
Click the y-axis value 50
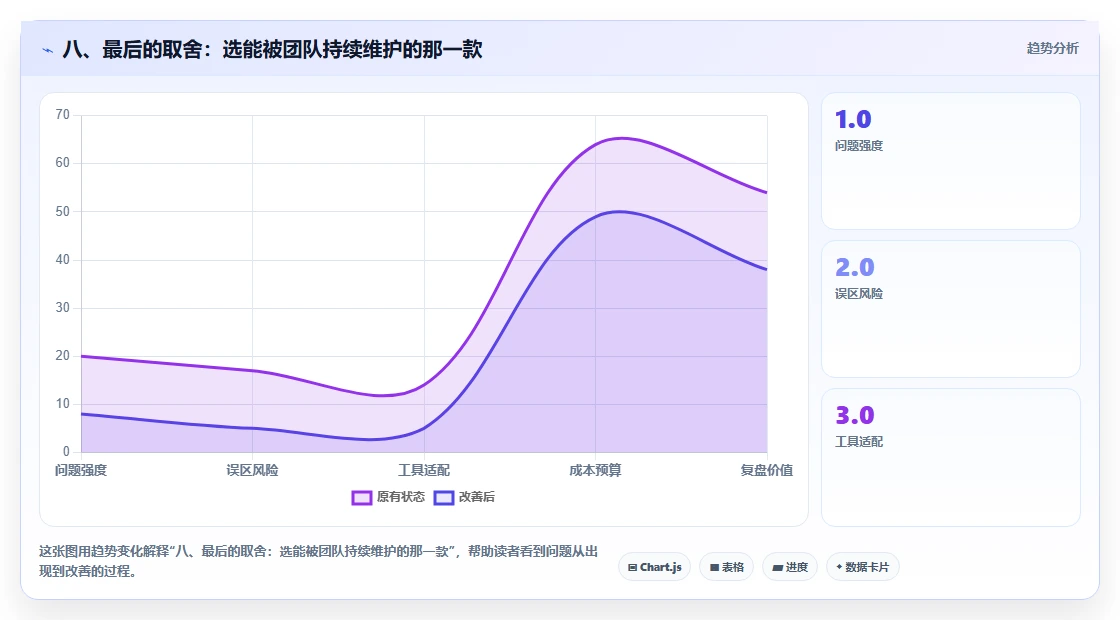click(x=63, y=211)
